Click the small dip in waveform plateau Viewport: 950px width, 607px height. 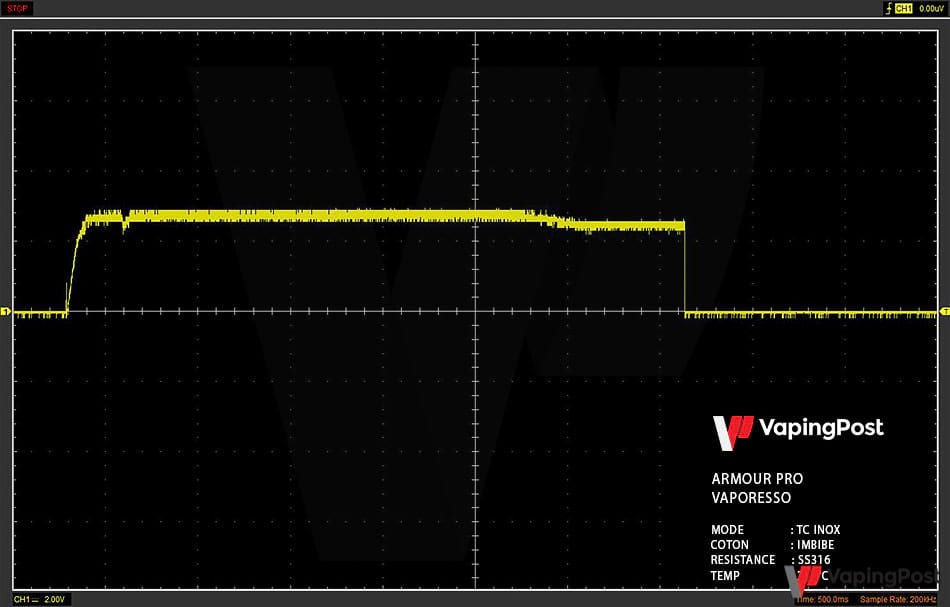[x=124, y=226]
